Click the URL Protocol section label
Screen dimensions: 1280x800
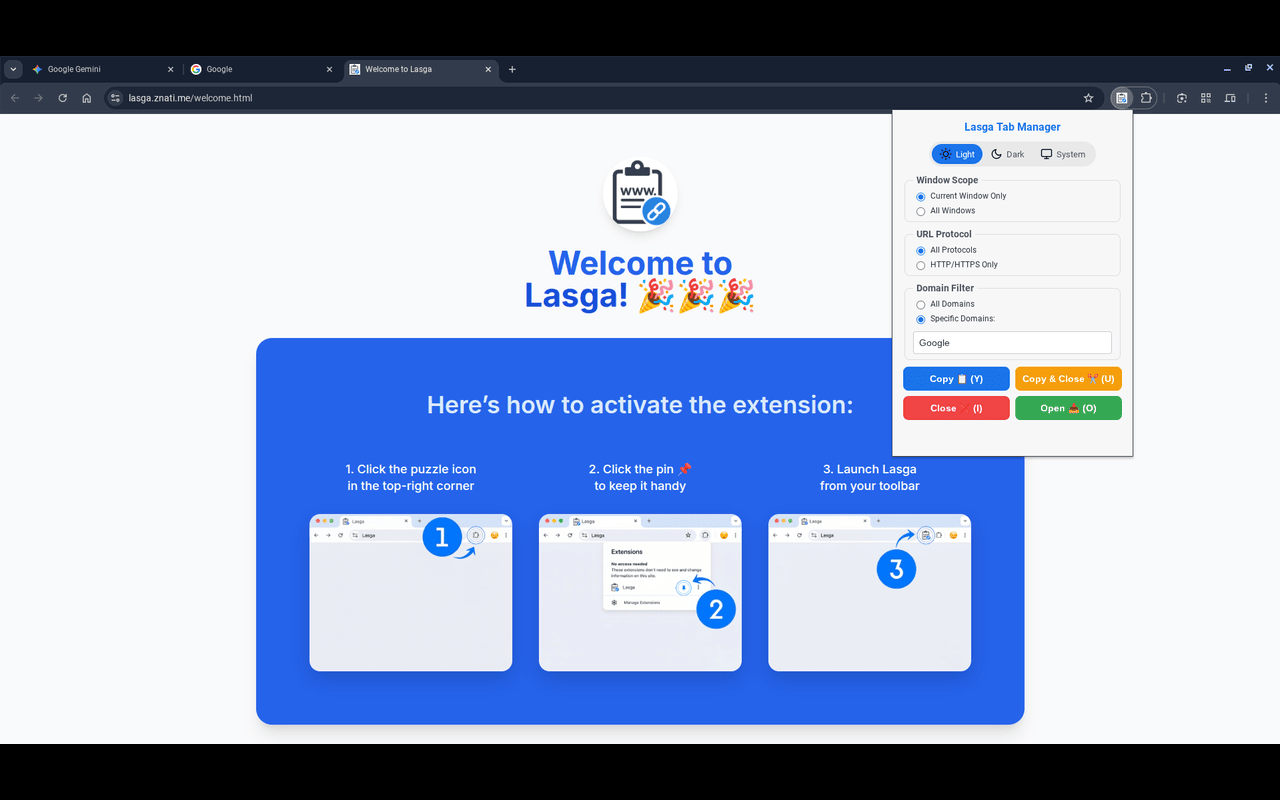click(x=944, y=234)
